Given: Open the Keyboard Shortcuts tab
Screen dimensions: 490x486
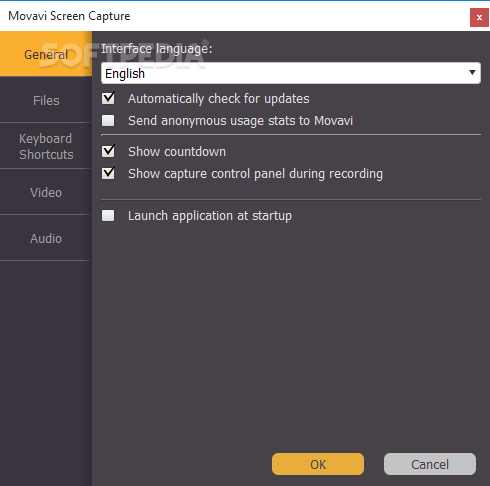Looking at the screenshot, I should pos(46,146).
